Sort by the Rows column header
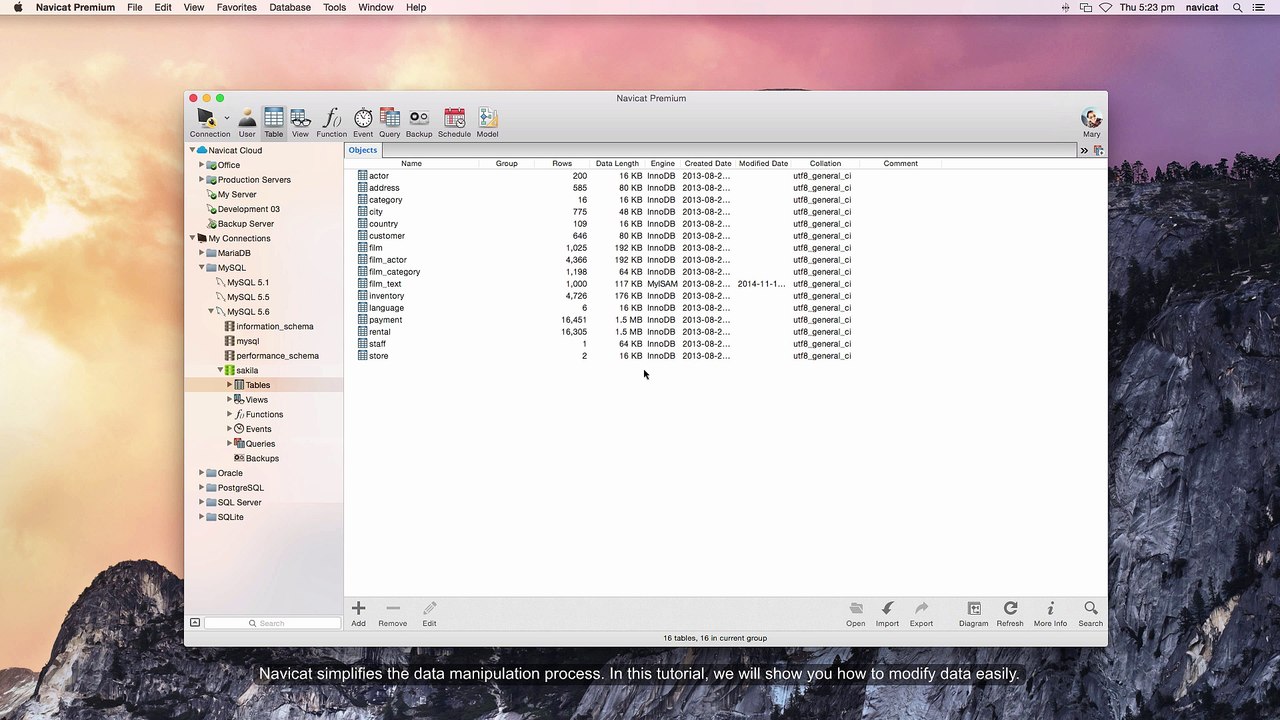1280x720 pixels. (x=562, y=163)
